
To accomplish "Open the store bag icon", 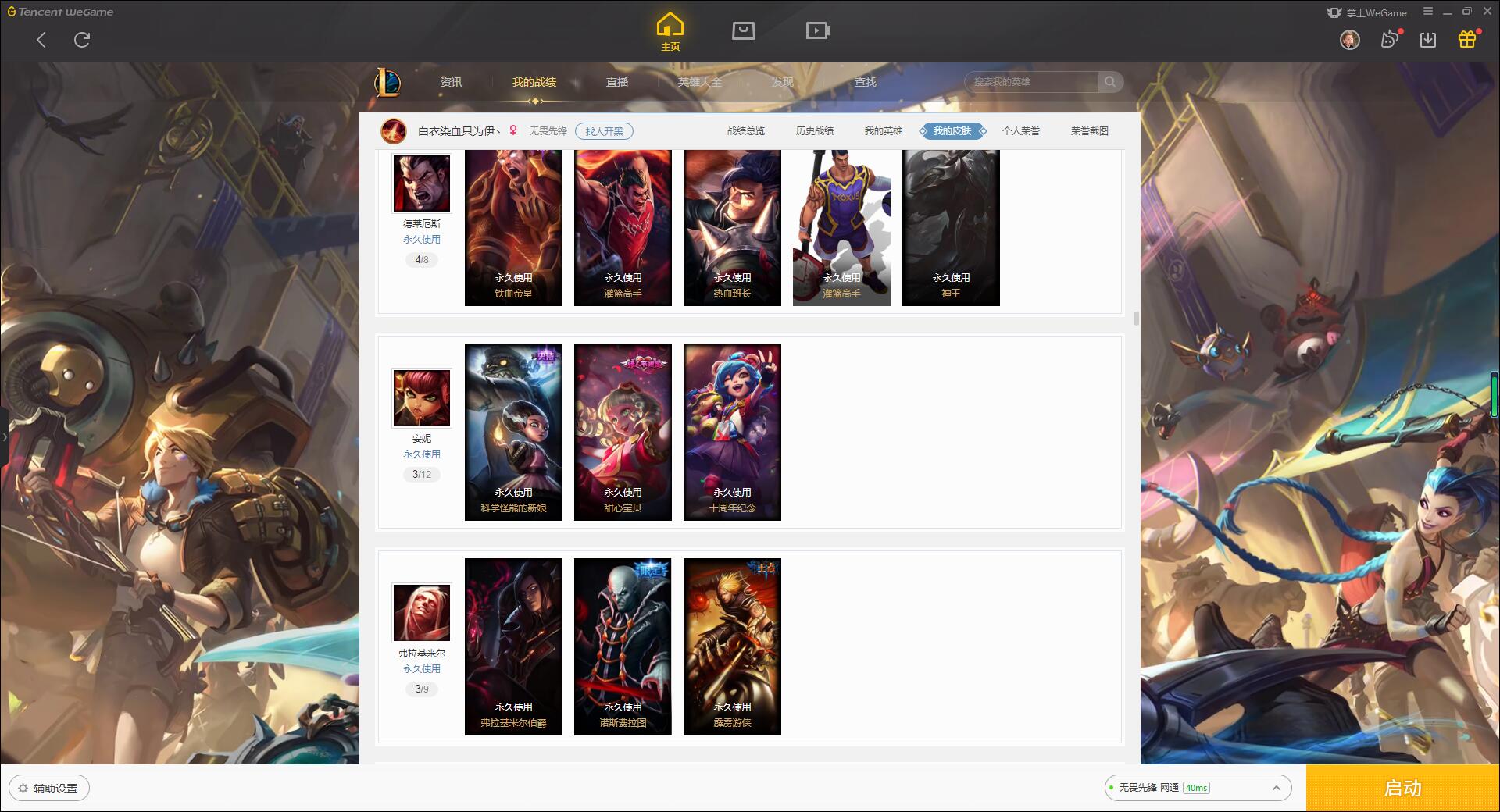I will point(743,30).
